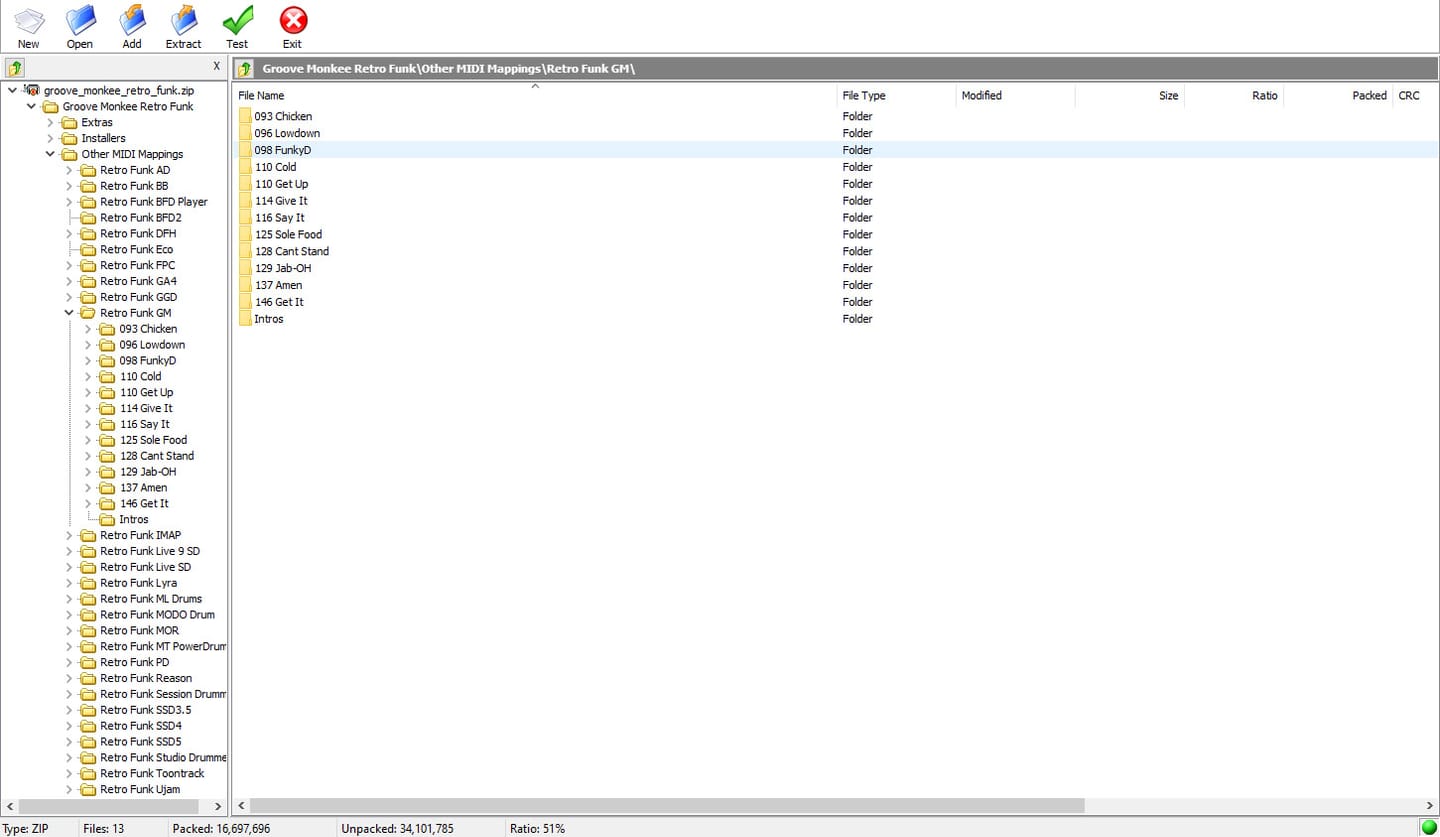Image resolution: width=1440 pixels, height=837 pixels.
Task: Click the New archive toolbar icon
Action: (x=29, y=20)
